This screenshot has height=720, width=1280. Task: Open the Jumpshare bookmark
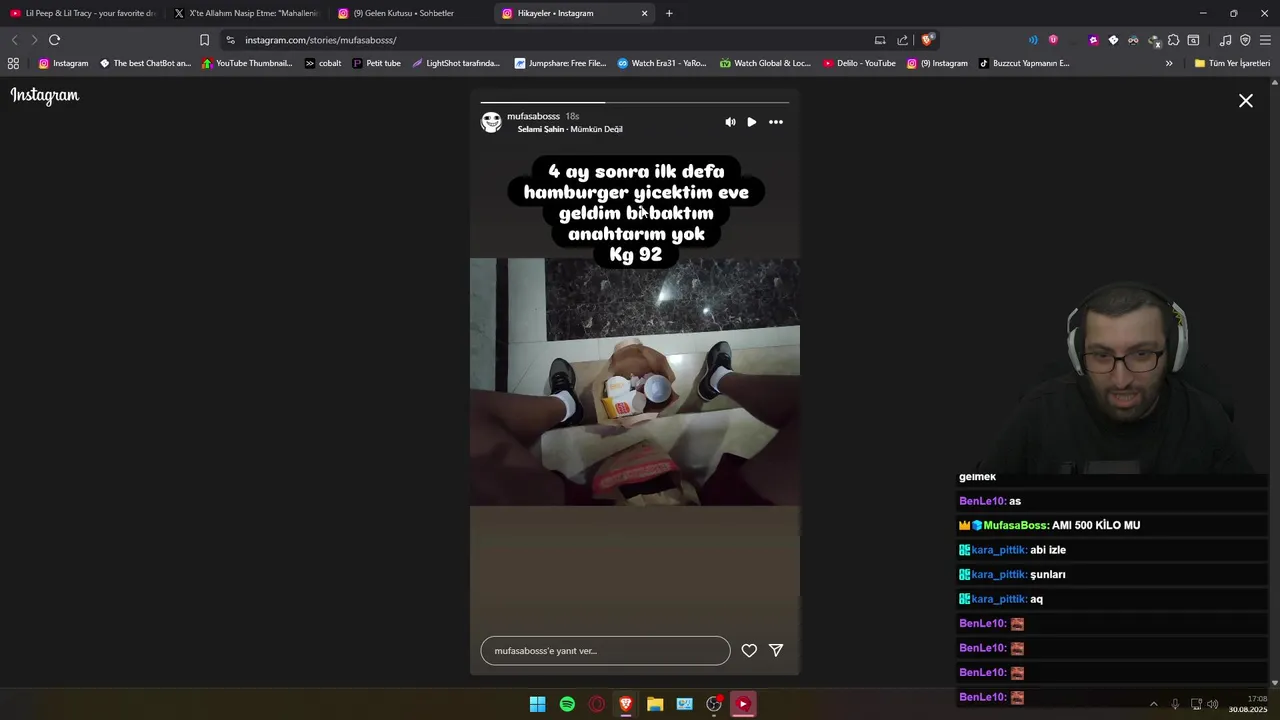pyautogui.click(x=560, y=63)
